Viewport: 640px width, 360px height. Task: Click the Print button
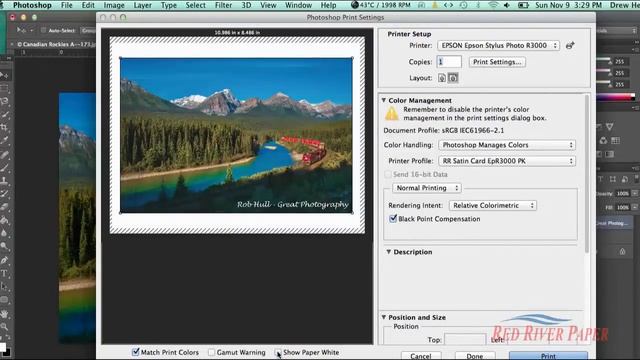coord(548,356)
